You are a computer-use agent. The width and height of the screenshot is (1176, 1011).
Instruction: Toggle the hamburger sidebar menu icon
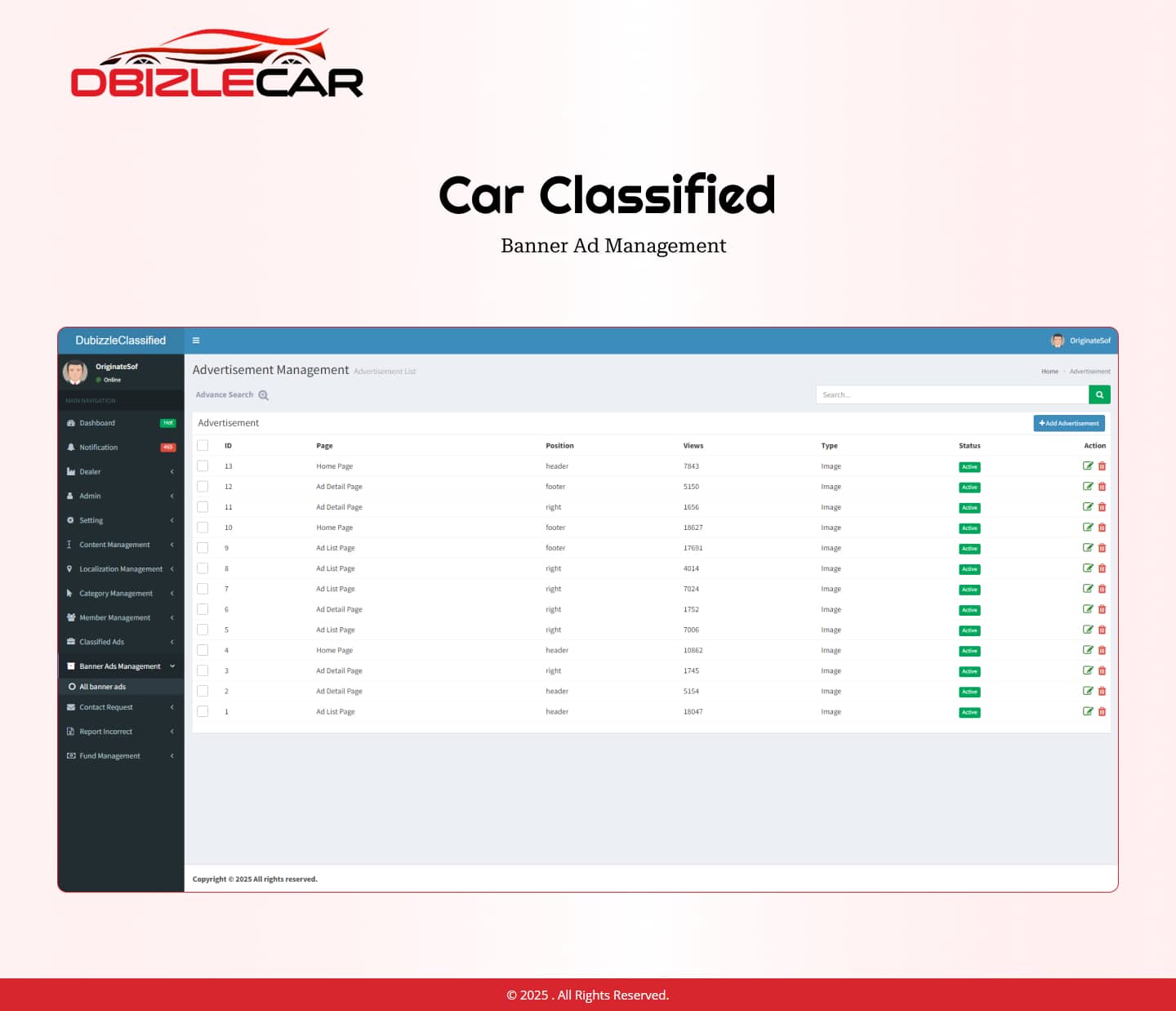coord(196,341)
